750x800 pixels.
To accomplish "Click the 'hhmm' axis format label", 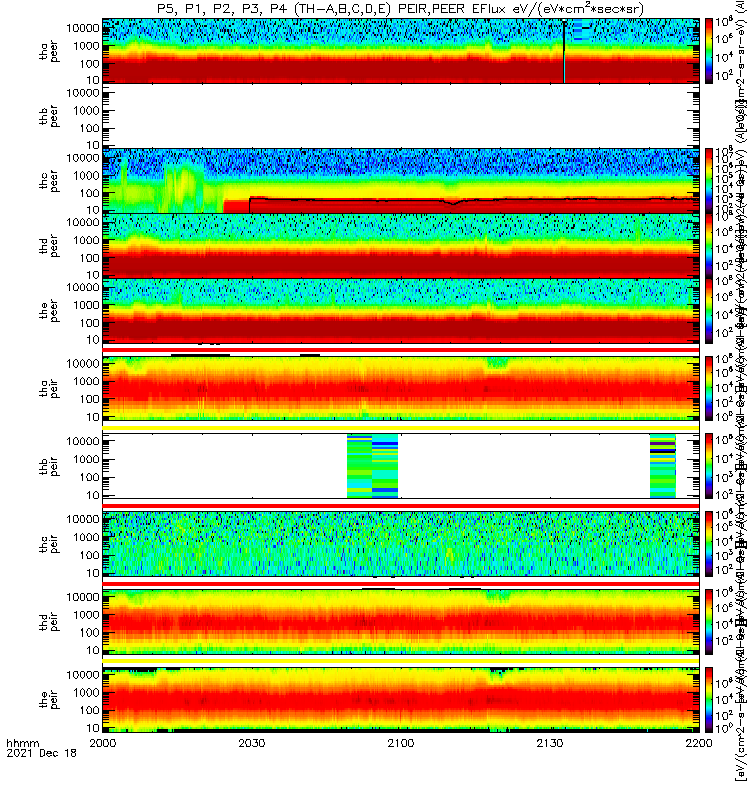I will pyautogui.click(x=22, y=743).
